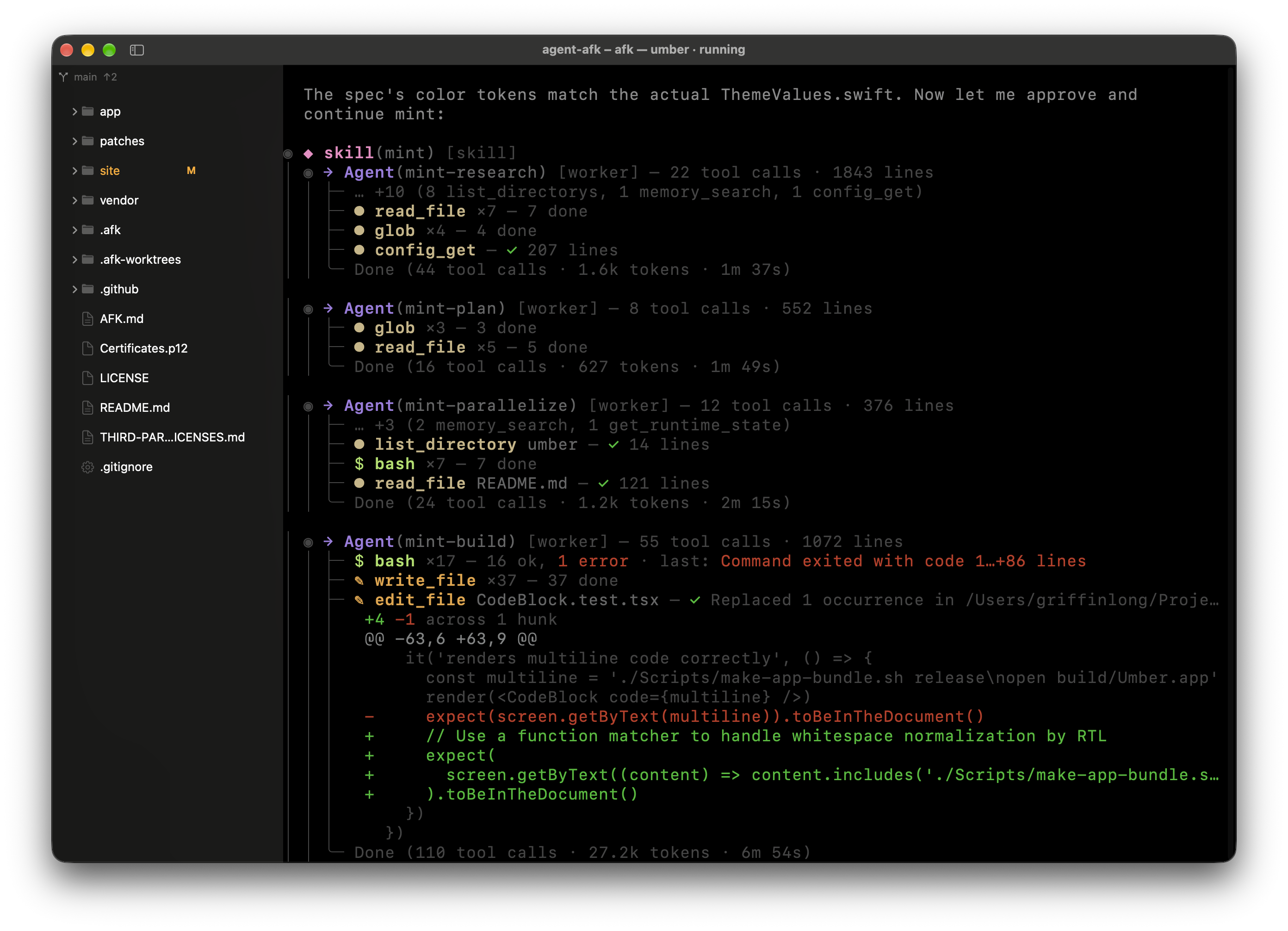
Task: Click the purple arrow before Agent(mint-research)
Action: pyautogui.click(x=328, y=172)
